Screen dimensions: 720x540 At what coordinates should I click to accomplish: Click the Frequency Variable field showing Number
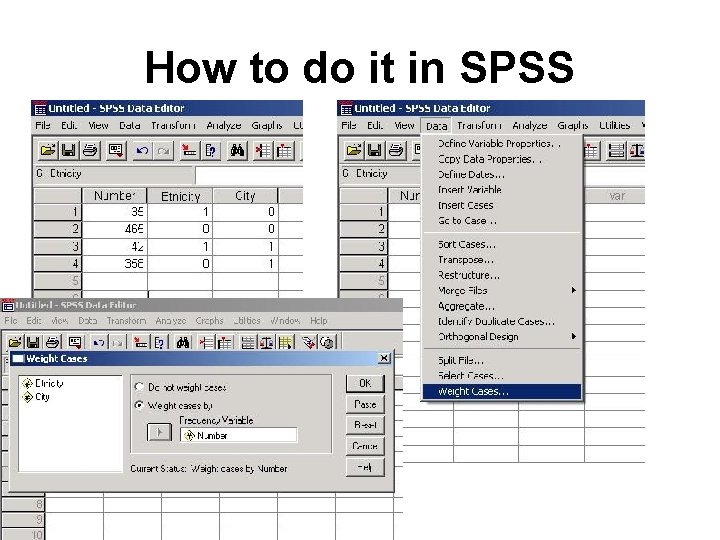coord(238,435)
